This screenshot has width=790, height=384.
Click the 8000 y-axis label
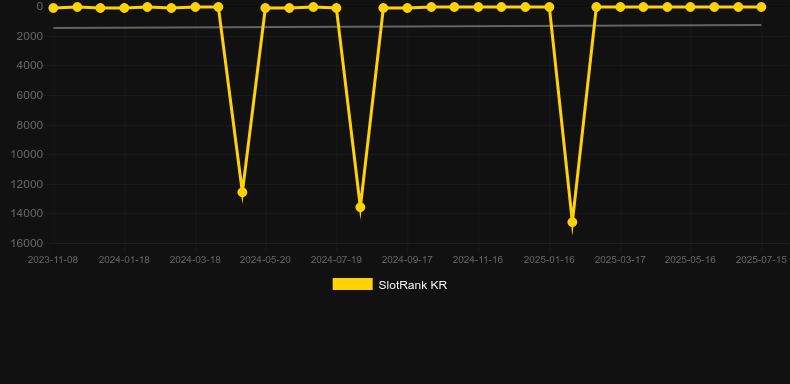(30, 125)
